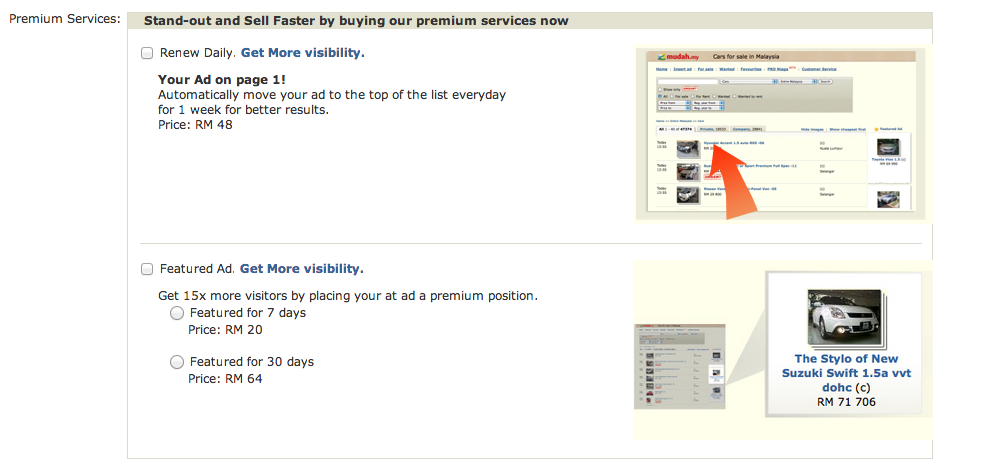Click the Featured Ad star icon in preview
The width and height of the screenshot is (983, 476).
pyautogui.click(x=876, y=129)
